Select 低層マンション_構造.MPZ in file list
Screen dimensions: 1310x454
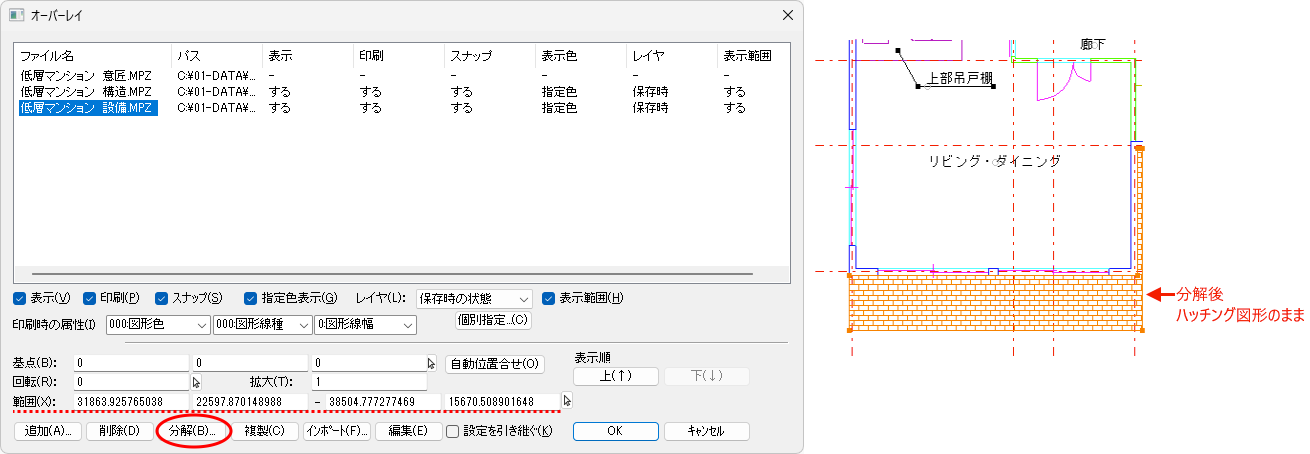(86, 92)
